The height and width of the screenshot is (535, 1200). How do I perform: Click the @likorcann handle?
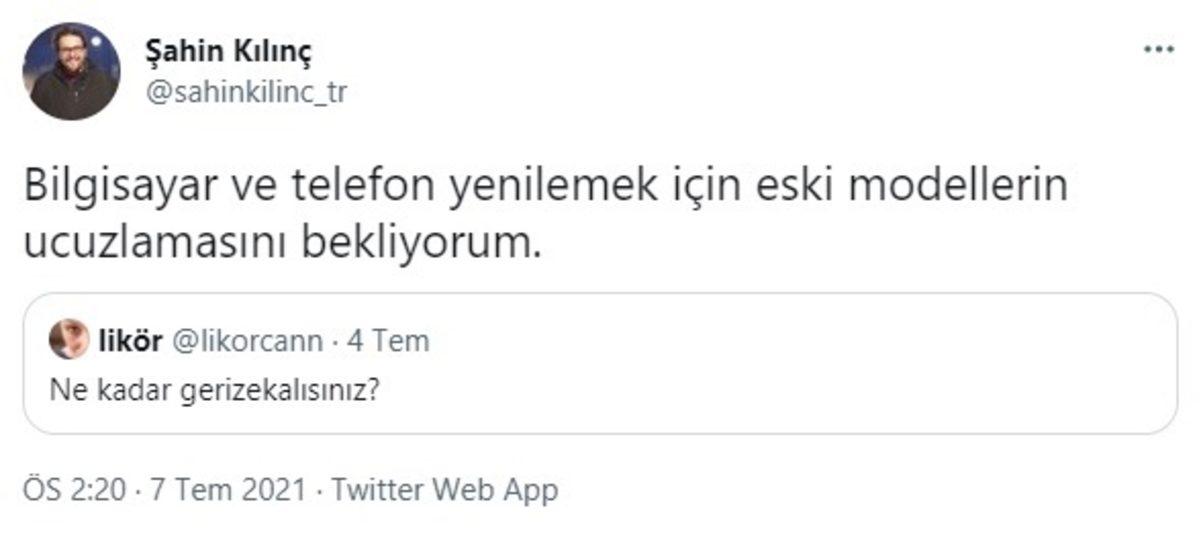249,341
